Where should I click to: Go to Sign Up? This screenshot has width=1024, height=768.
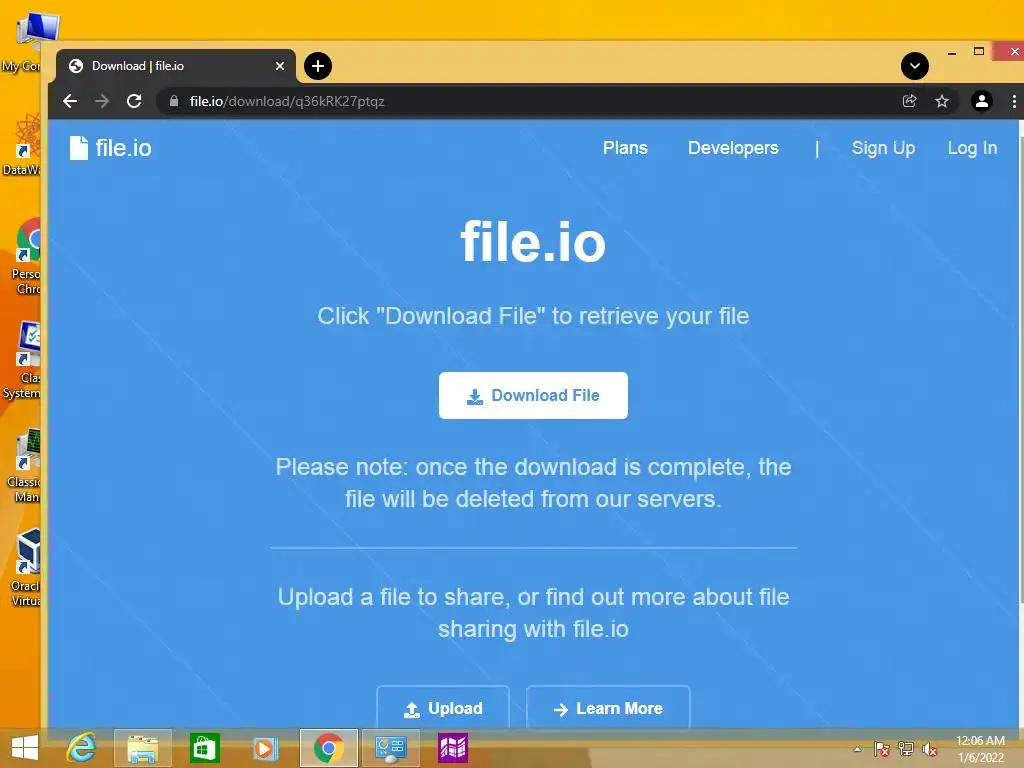coord(883,148)
